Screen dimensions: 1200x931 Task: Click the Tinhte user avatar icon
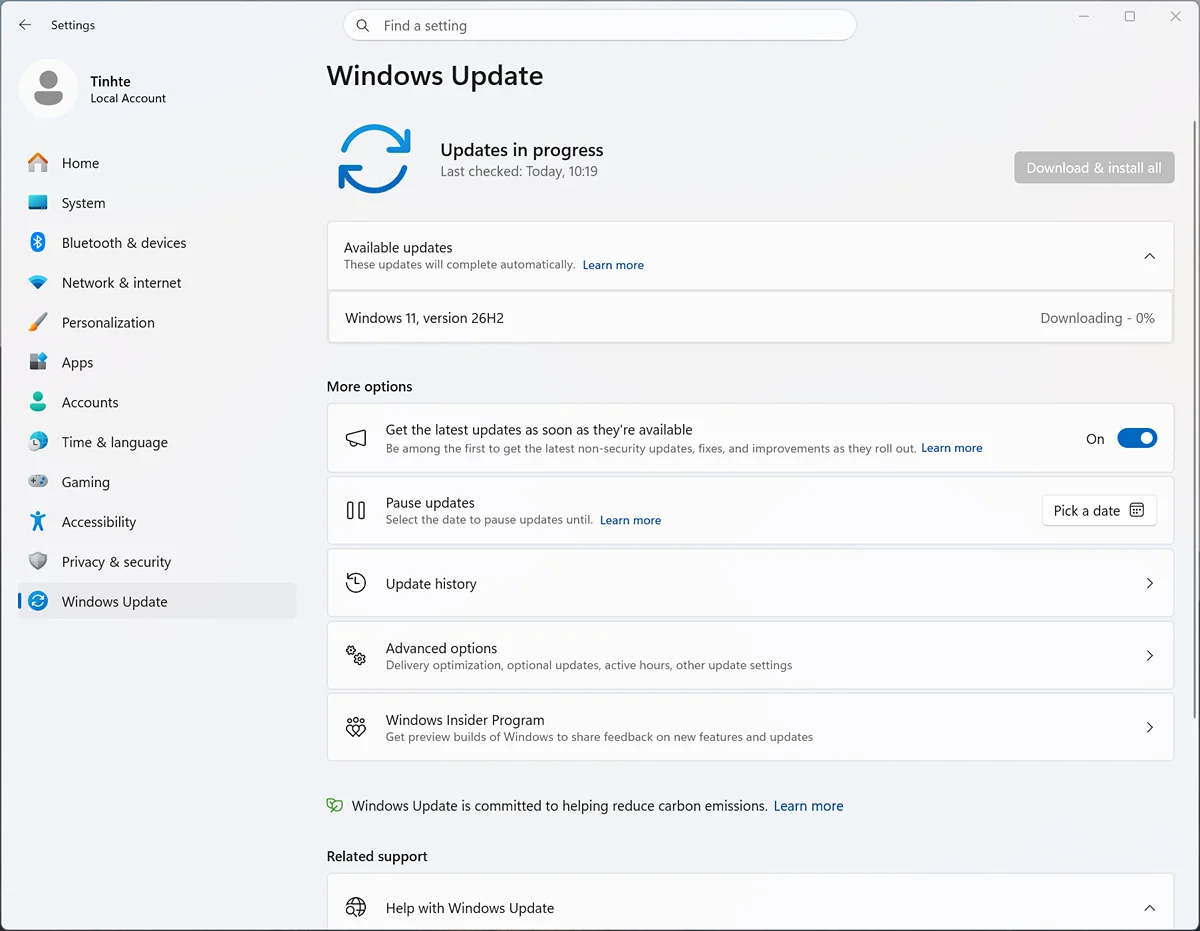[x=48, y=88]
